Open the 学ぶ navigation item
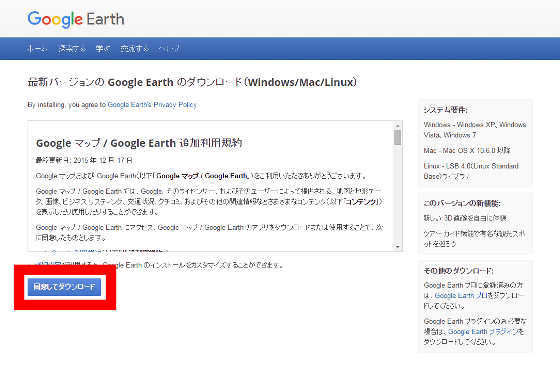560x390 pixels. click(x=103, y=49)
